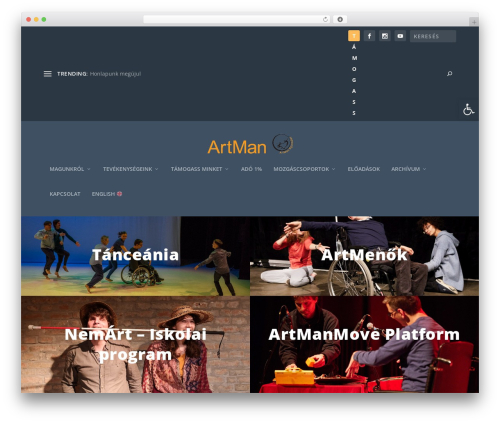
Task: Go to Előadások page
Action: coord(364,169)
